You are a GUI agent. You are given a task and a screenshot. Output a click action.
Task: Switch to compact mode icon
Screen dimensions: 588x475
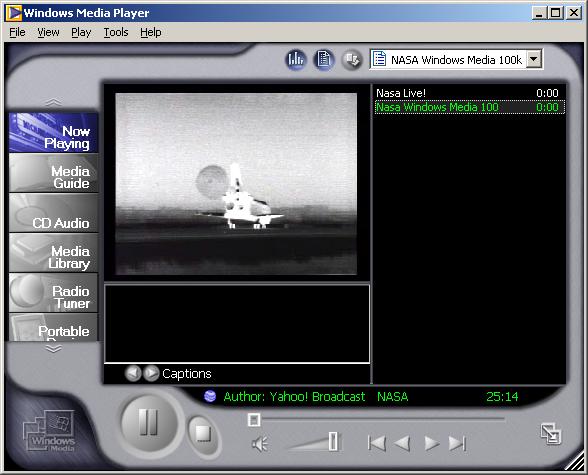tap(550, 434)
